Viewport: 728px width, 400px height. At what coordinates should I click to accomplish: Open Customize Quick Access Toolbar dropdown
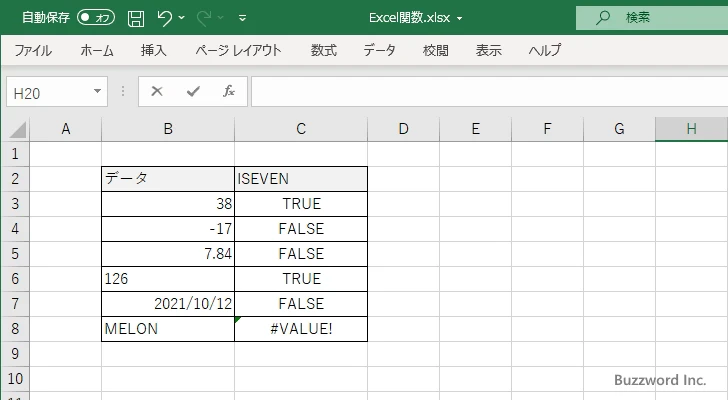243,18
